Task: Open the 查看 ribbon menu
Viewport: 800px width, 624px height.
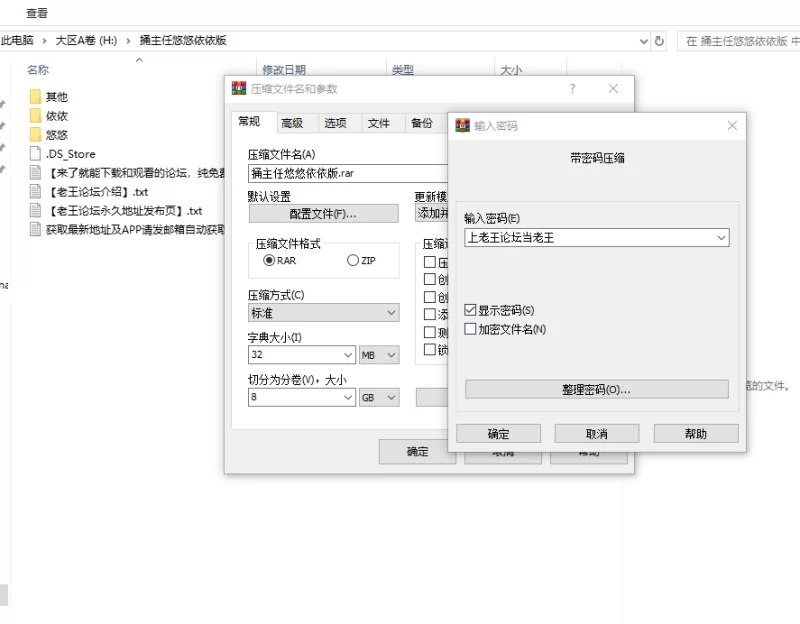Action: point(37,13)
